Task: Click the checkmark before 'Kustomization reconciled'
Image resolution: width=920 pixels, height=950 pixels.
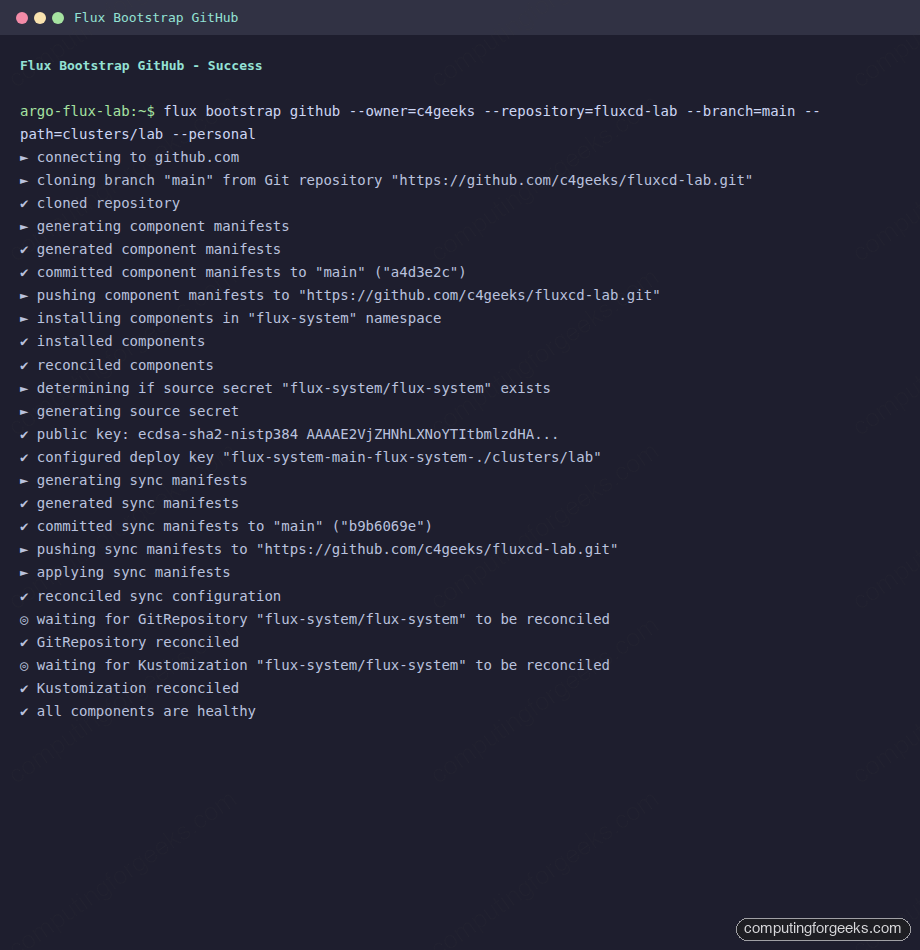Action: 24,689
